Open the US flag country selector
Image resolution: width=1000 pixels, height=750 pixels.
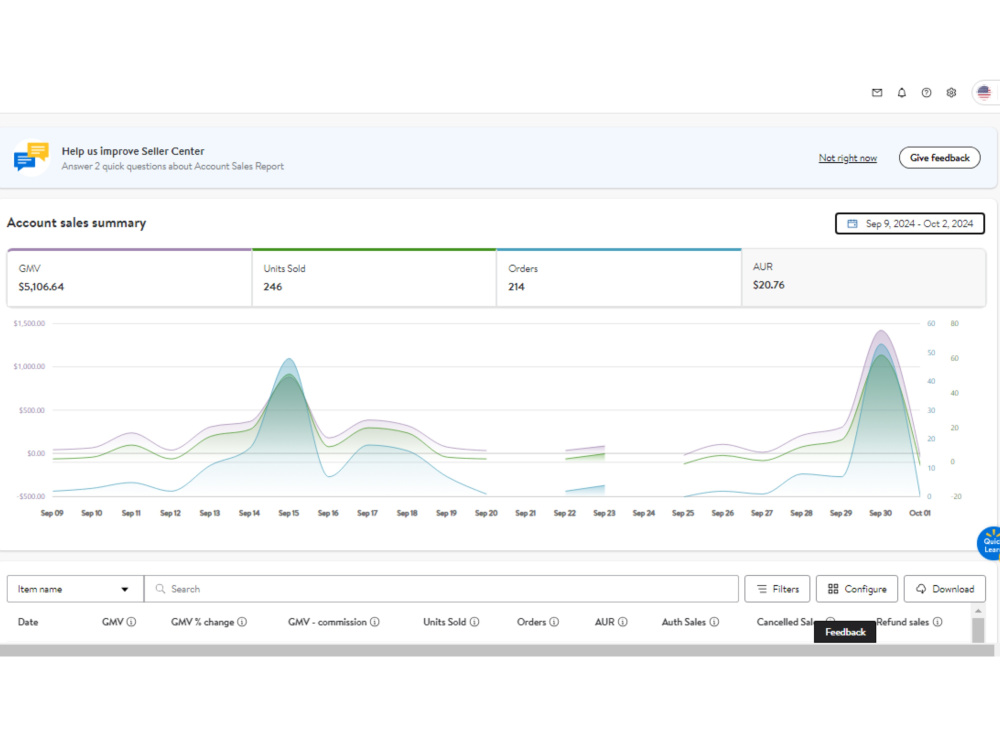[984, 92]
